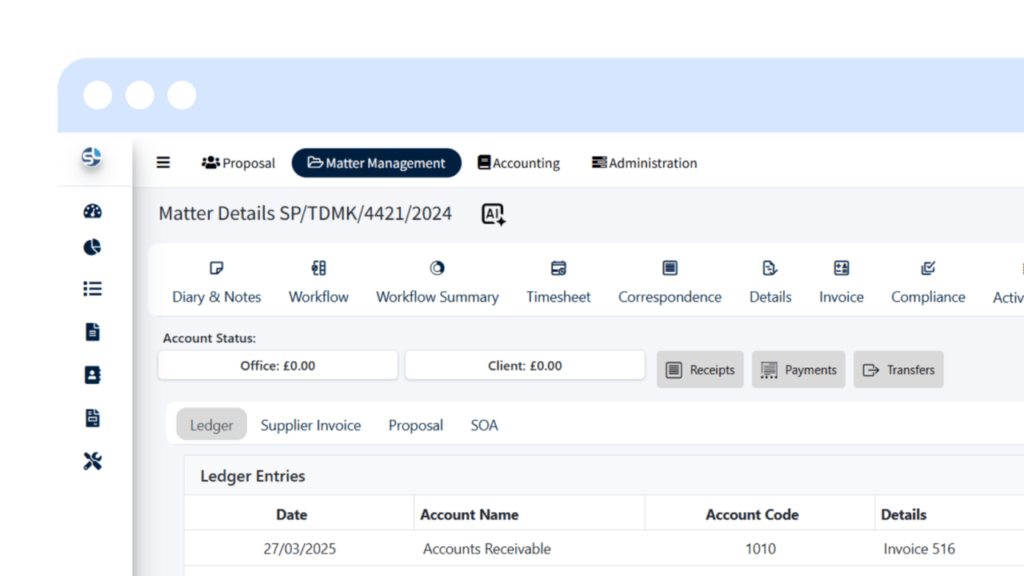Open the Correspondence section
Viewport: 1024px width, 576px height.
coord(669,283)
